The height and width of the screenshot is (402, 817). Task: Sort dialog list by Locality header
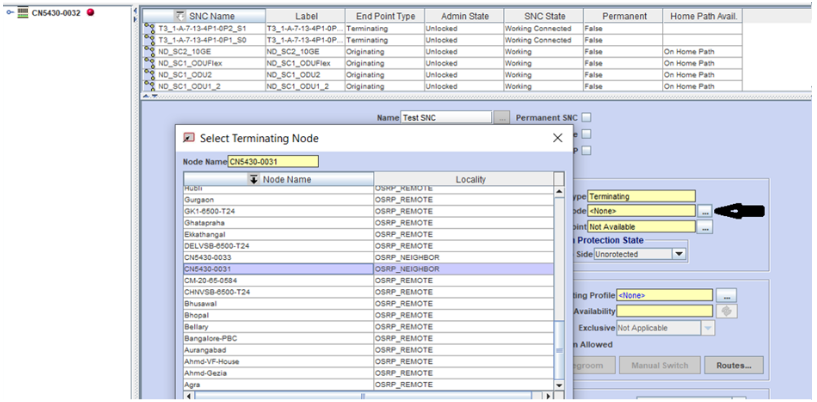pyautogui.click(x=464, y=179)
